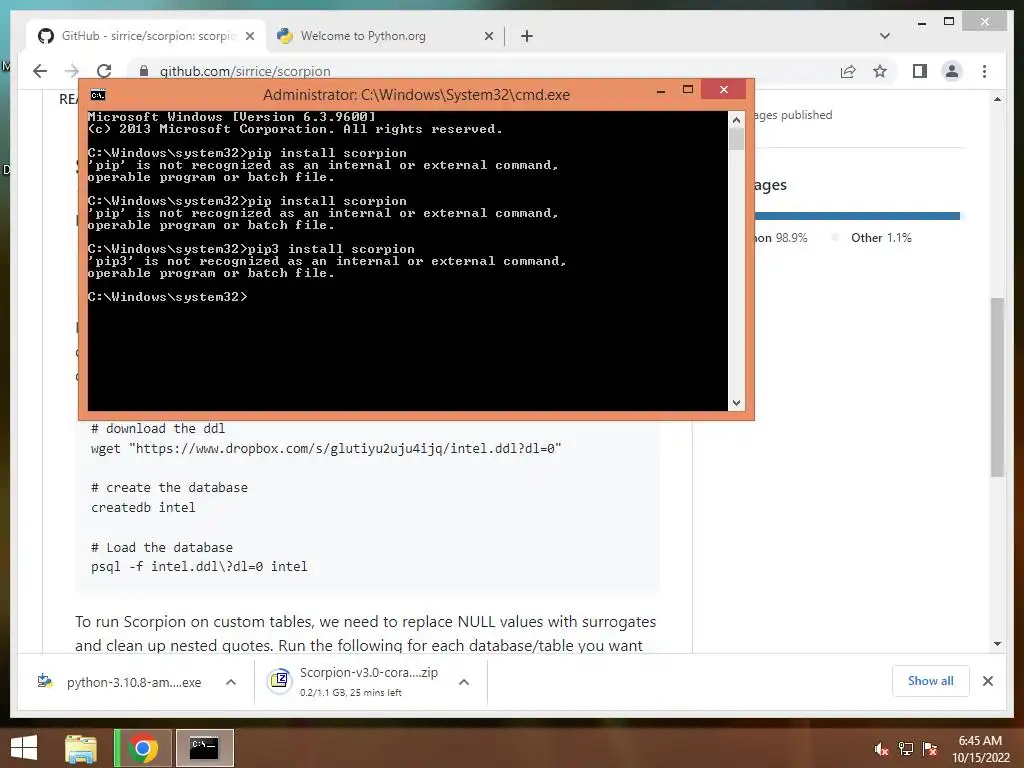The width and height of the screenshot is (1024, 768).
Task: Click page scrollbar up arrow
Action: 997,99
